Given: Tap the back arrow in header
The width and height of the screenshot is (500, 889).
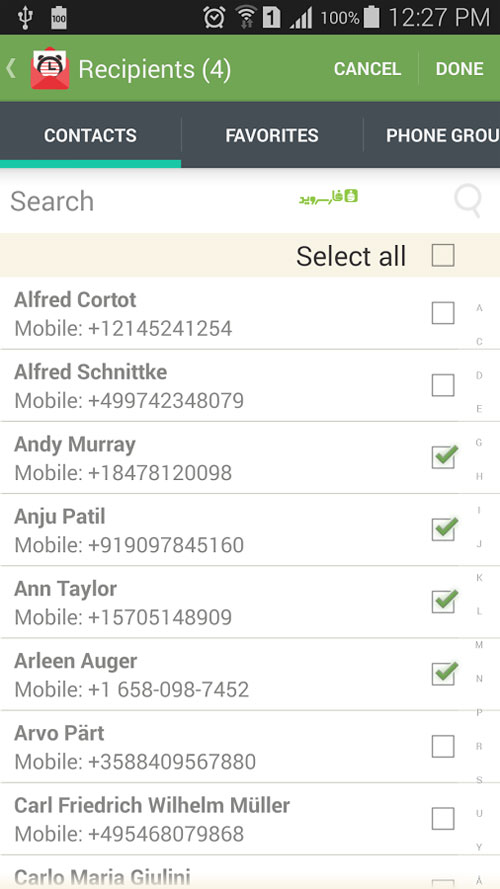Looking at the screenshot, I should pyautogui.click(x=11, y=69).
